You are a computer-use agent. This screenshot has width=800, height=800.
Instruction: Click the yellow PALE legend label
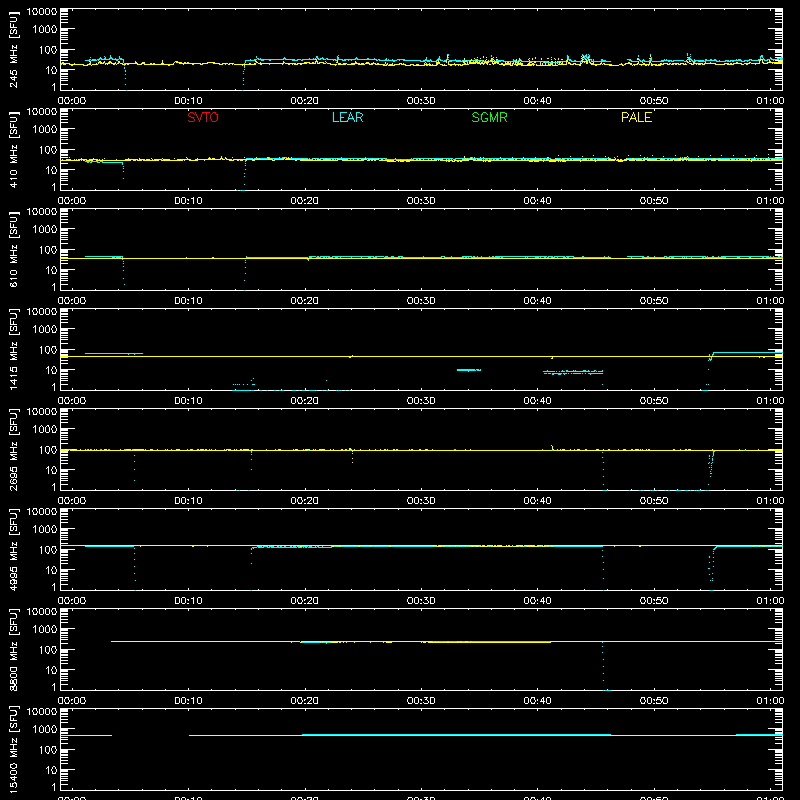[x=636, y=117]
